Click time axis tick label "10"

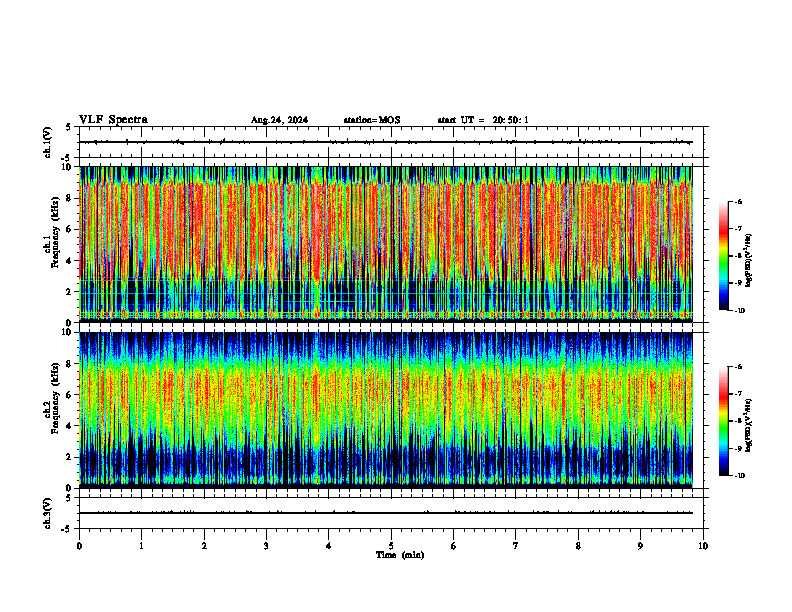(703, 546)
